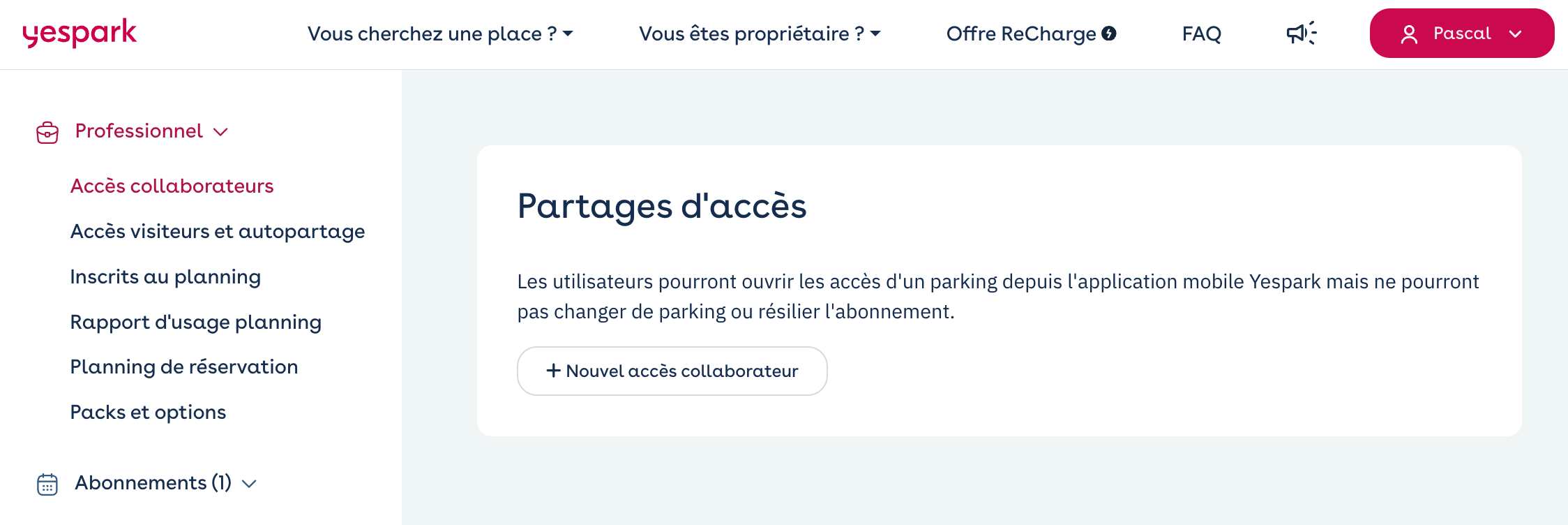This screenshot has width=1568, height=525.
Task: Open the 'Vous êtes propriétaire ?' dropdown
Action: click(760, 34)
